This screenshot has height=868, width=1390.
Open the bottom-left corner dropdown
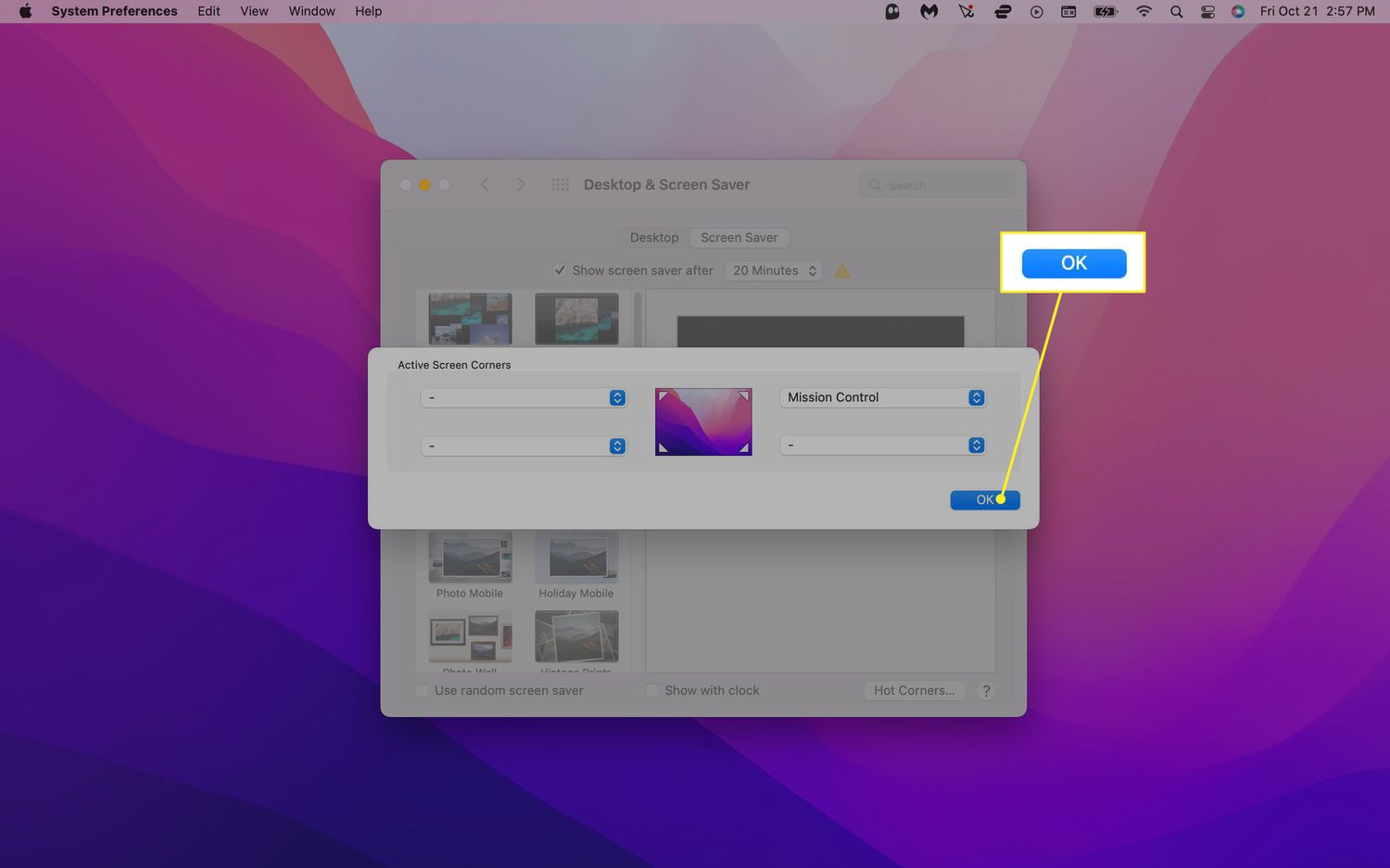(x=524, y=446)
